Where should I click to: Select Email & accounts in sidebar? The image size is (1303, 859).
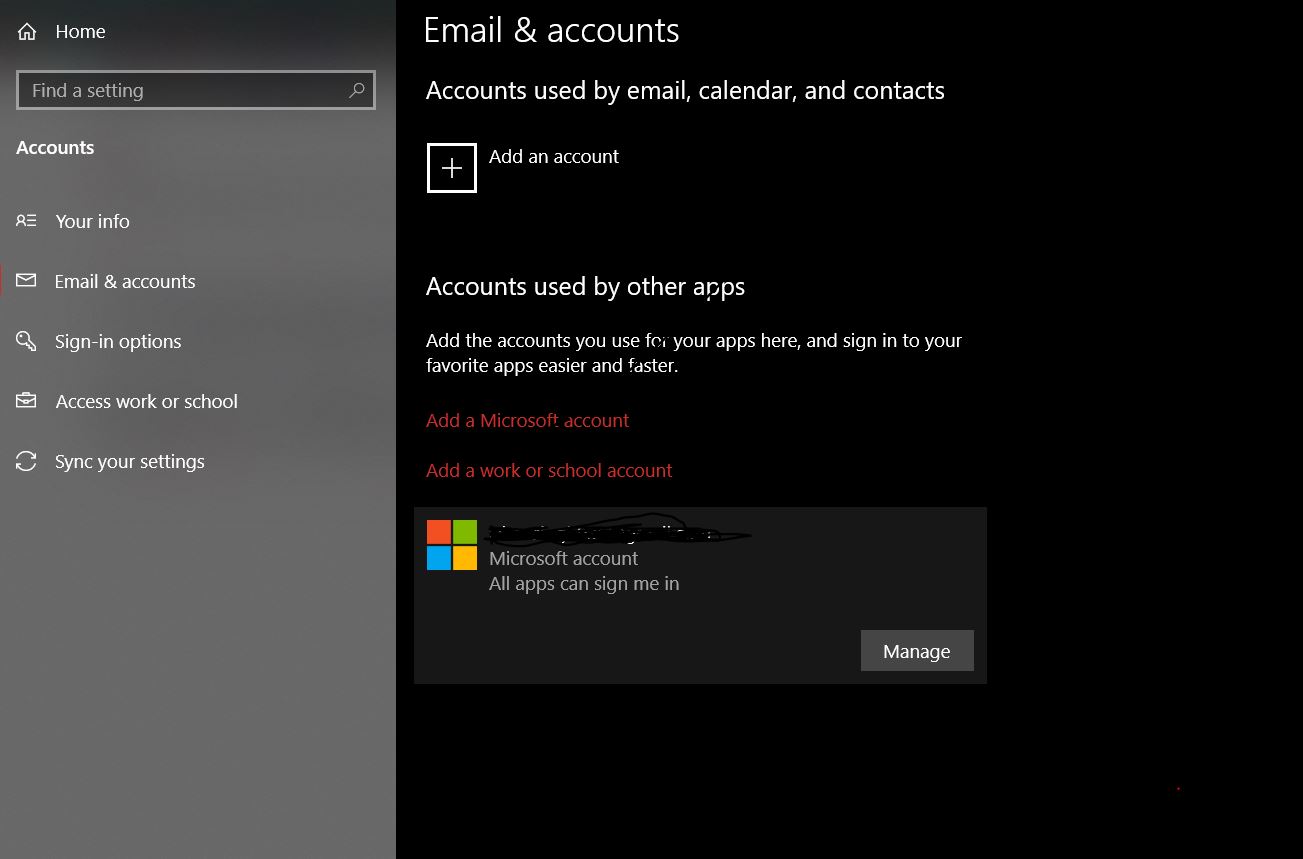tap(125, 281)
